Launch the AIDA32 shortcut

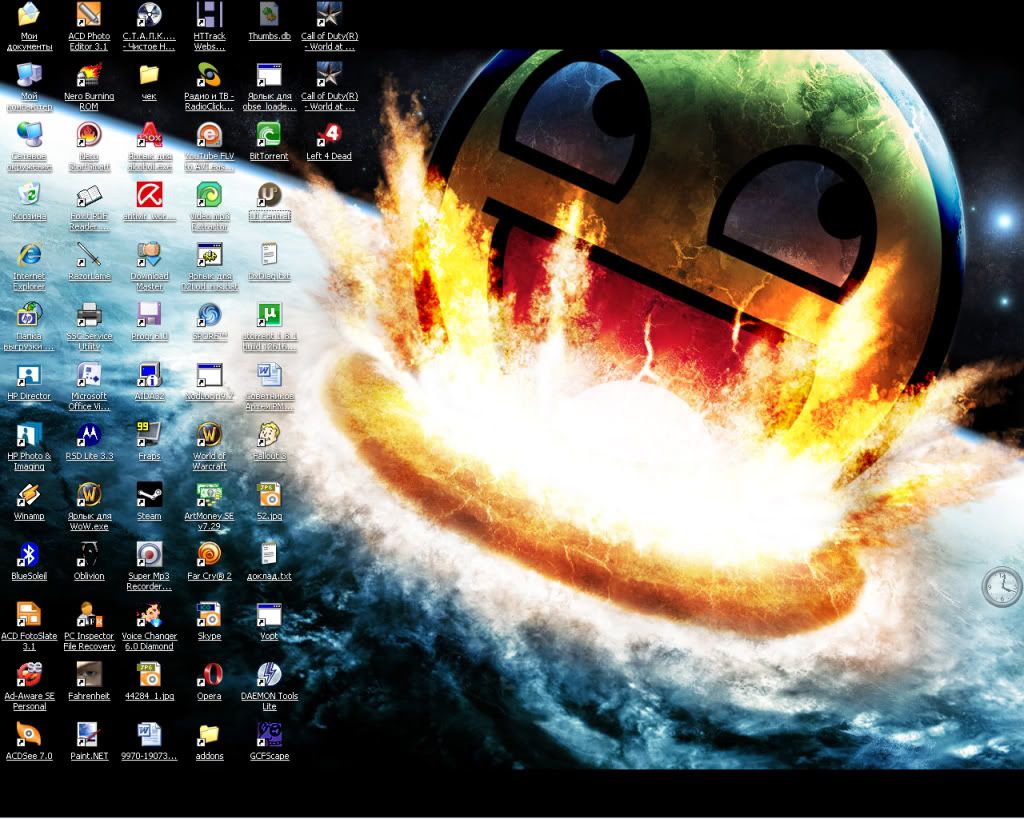(x=149, y=375)
